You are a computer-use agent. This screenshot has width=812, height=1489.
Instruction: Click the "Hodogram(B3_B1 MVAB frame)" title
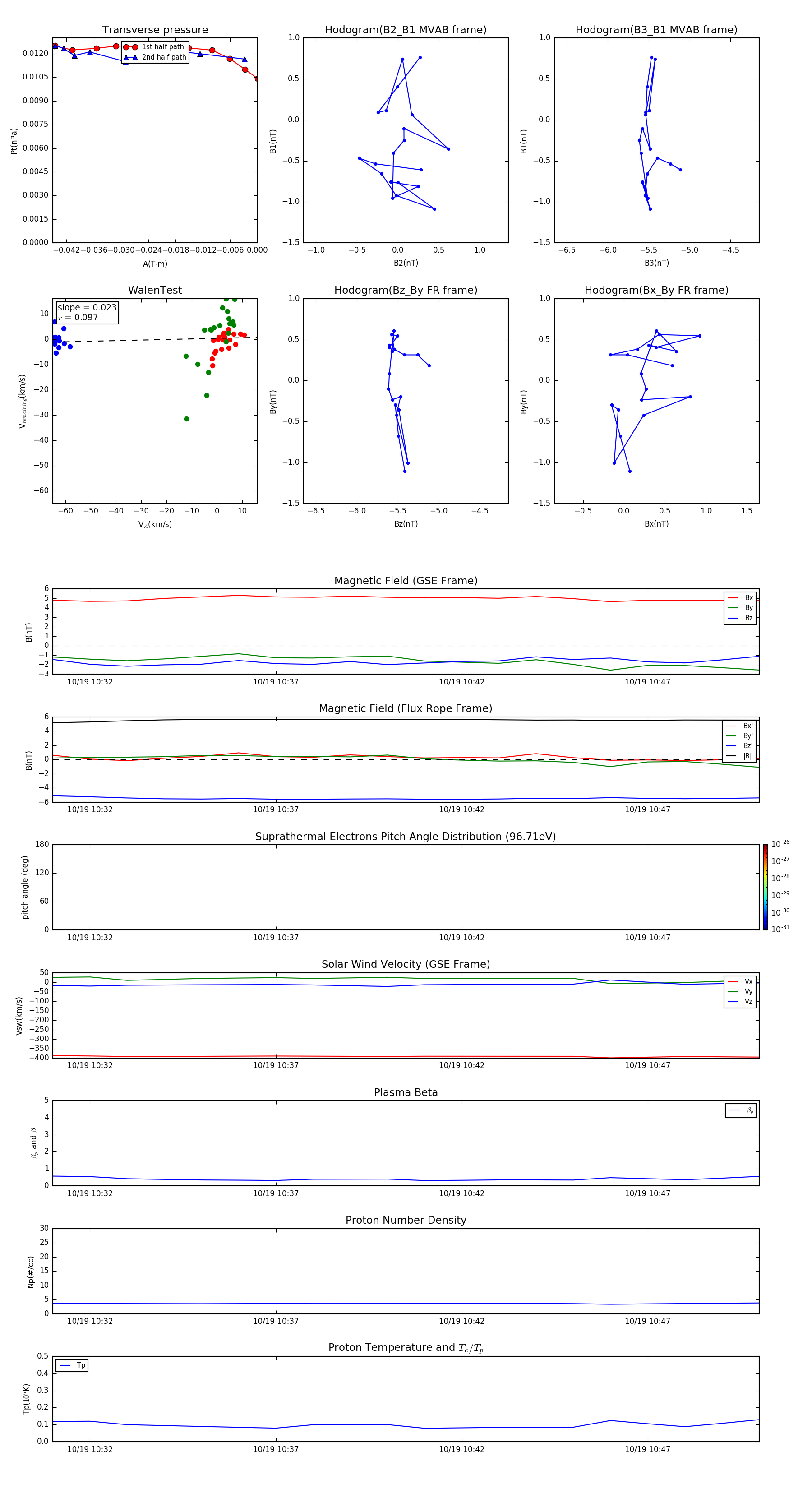(656, 30)
